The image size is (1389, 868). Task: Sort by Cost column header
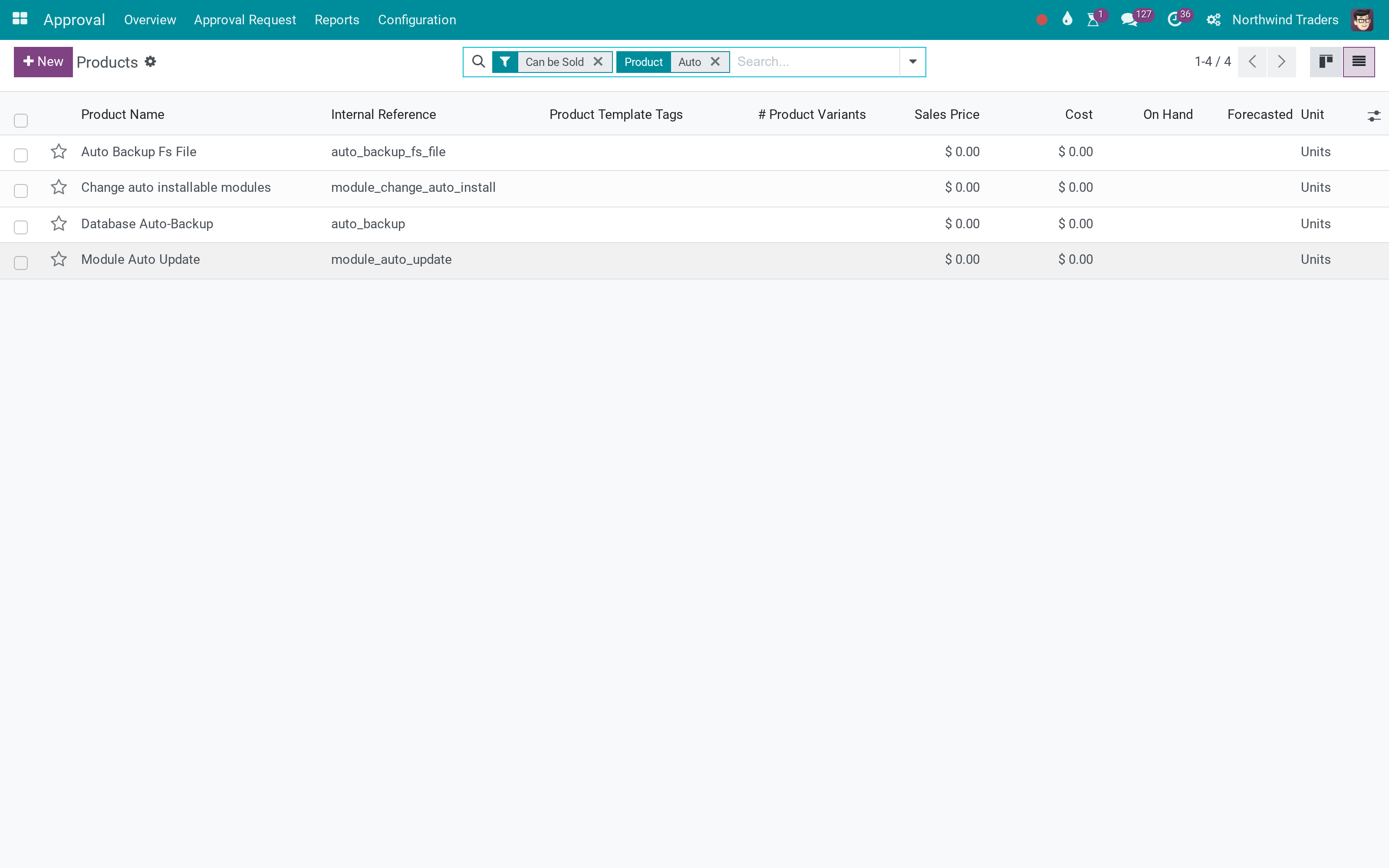[1079, 114]
